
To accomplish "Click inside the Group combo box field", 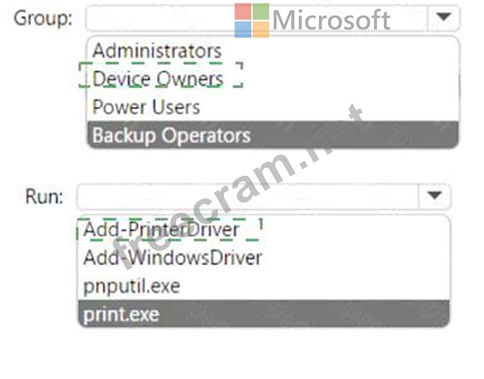I will coord(256,18).
